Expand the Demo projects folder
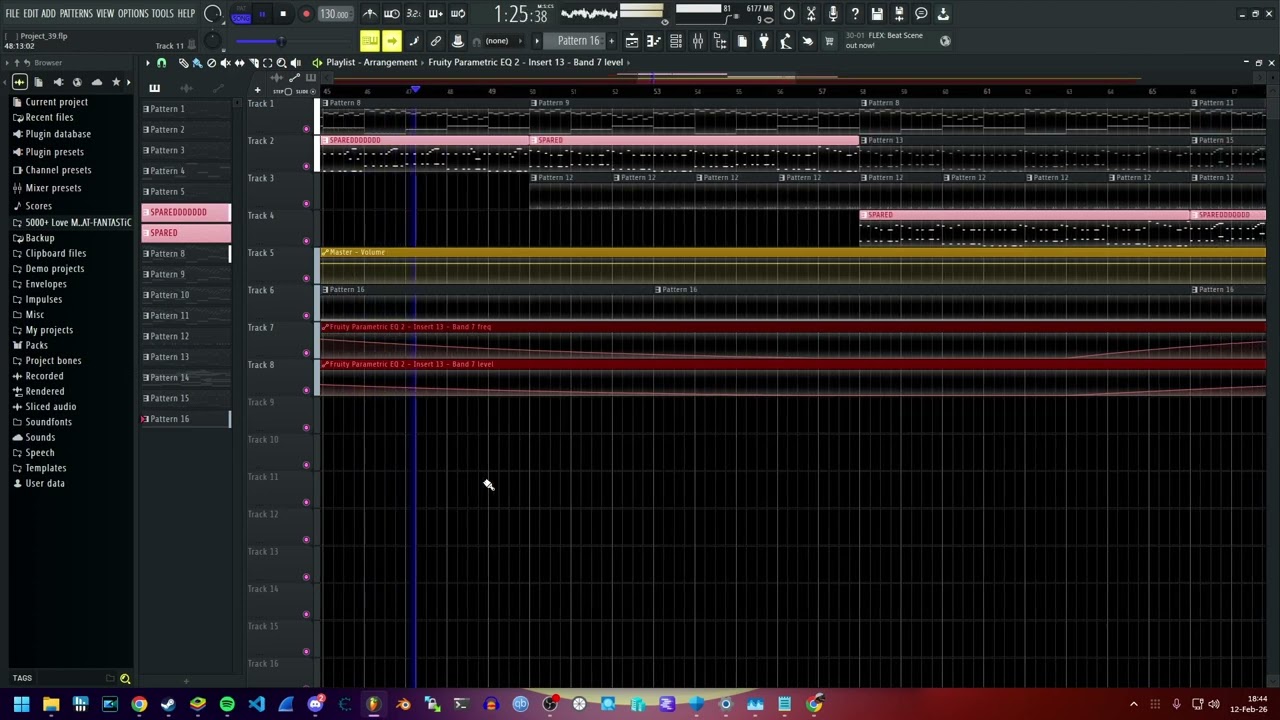 55,269
